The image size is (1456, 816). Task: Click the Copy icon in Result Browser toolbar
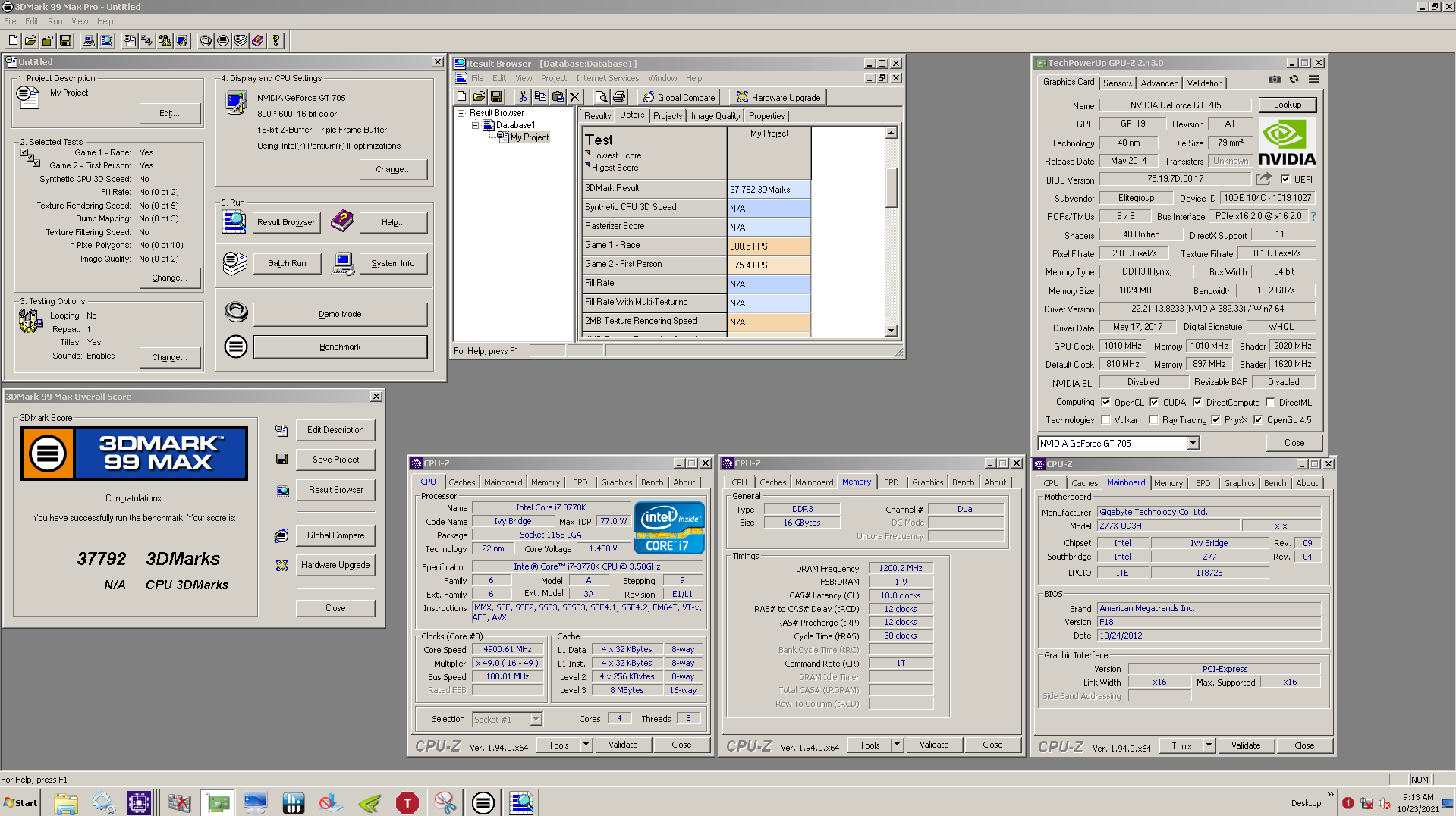coord(540,96)
